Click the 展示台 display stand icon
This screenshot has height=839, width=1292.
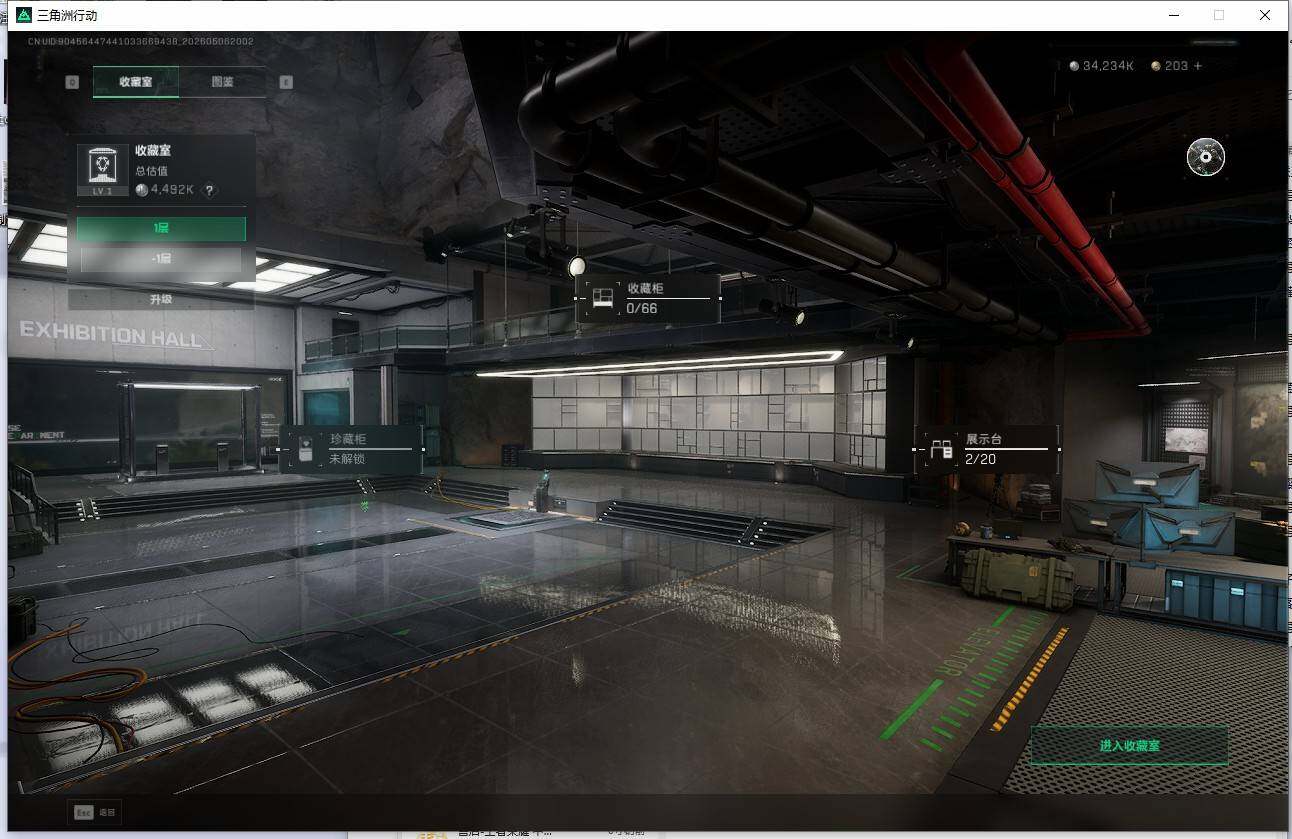pos(941,450)
